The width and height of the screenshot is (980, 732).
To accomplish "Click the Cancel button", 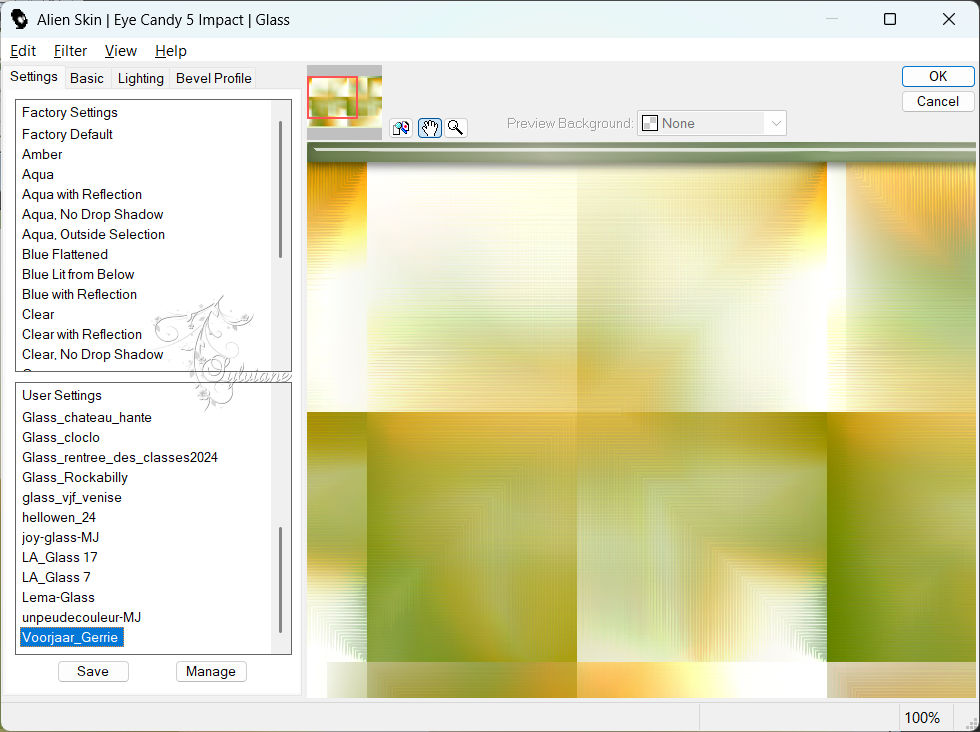I will point(938,101).
